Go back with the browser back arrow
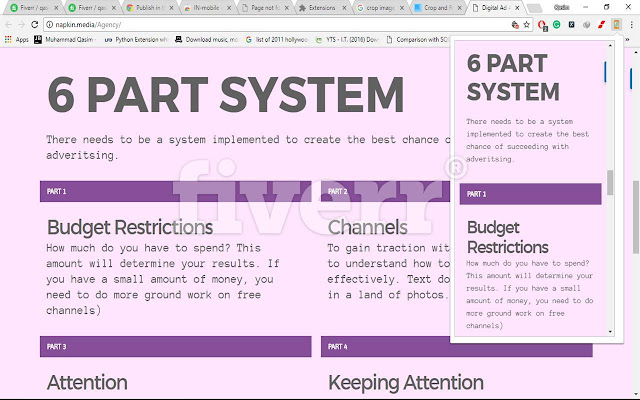 coord(9,25)
